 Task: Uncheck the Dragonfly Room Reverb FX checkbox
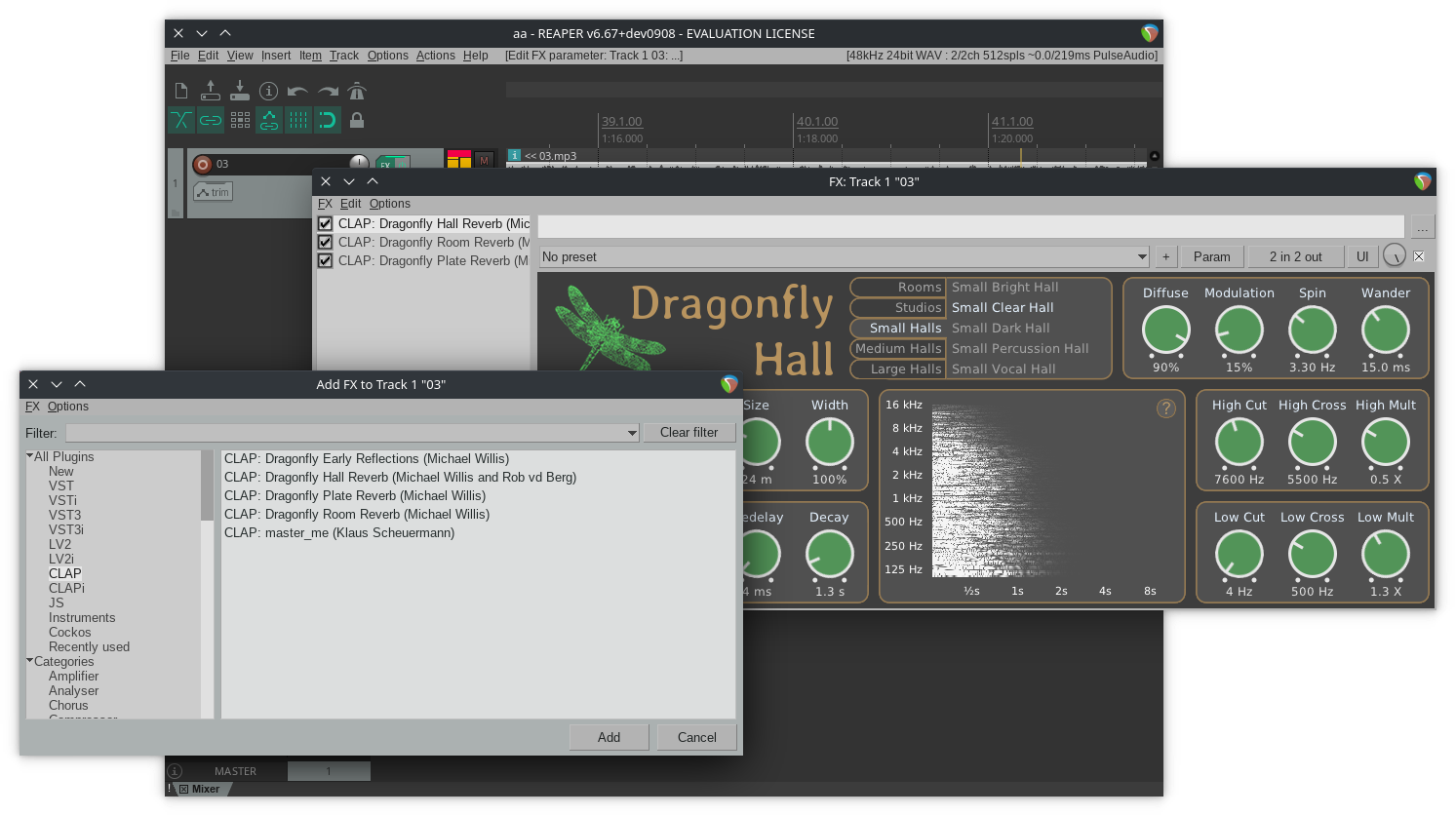(326, 242)
